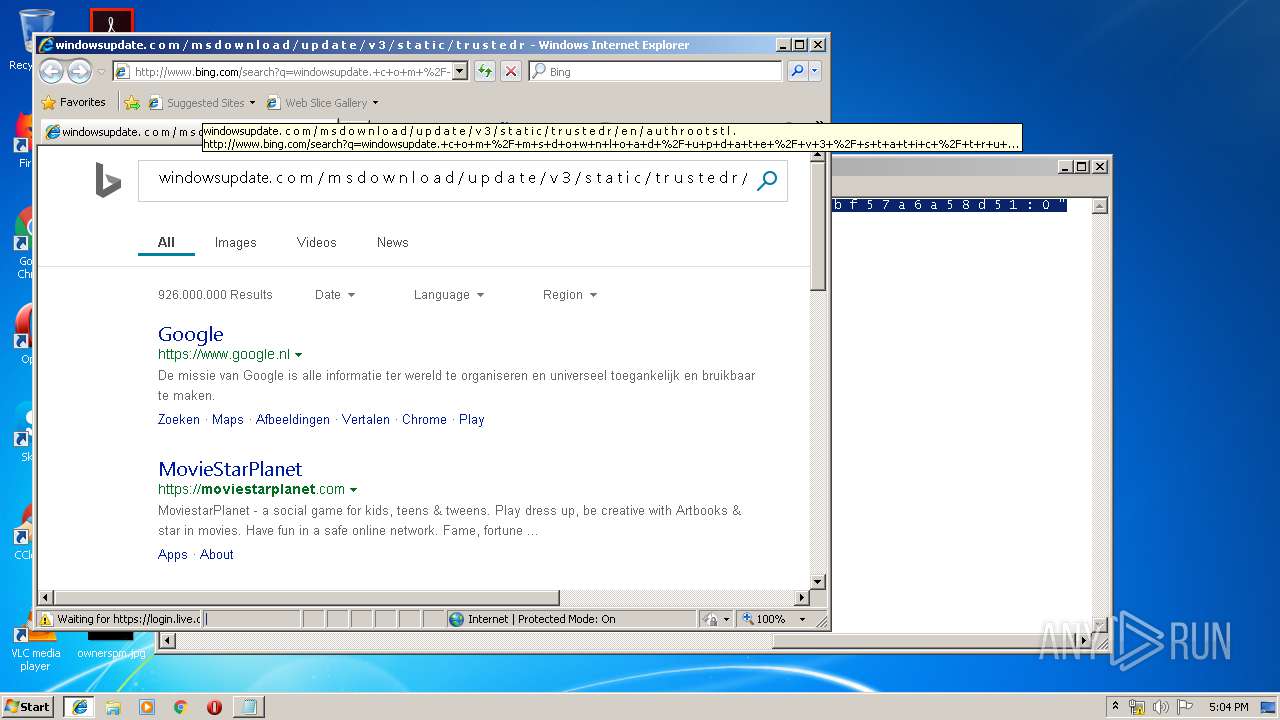
Task: Expand arrow next to google.nl URL
Action: [x=298, y=355]
